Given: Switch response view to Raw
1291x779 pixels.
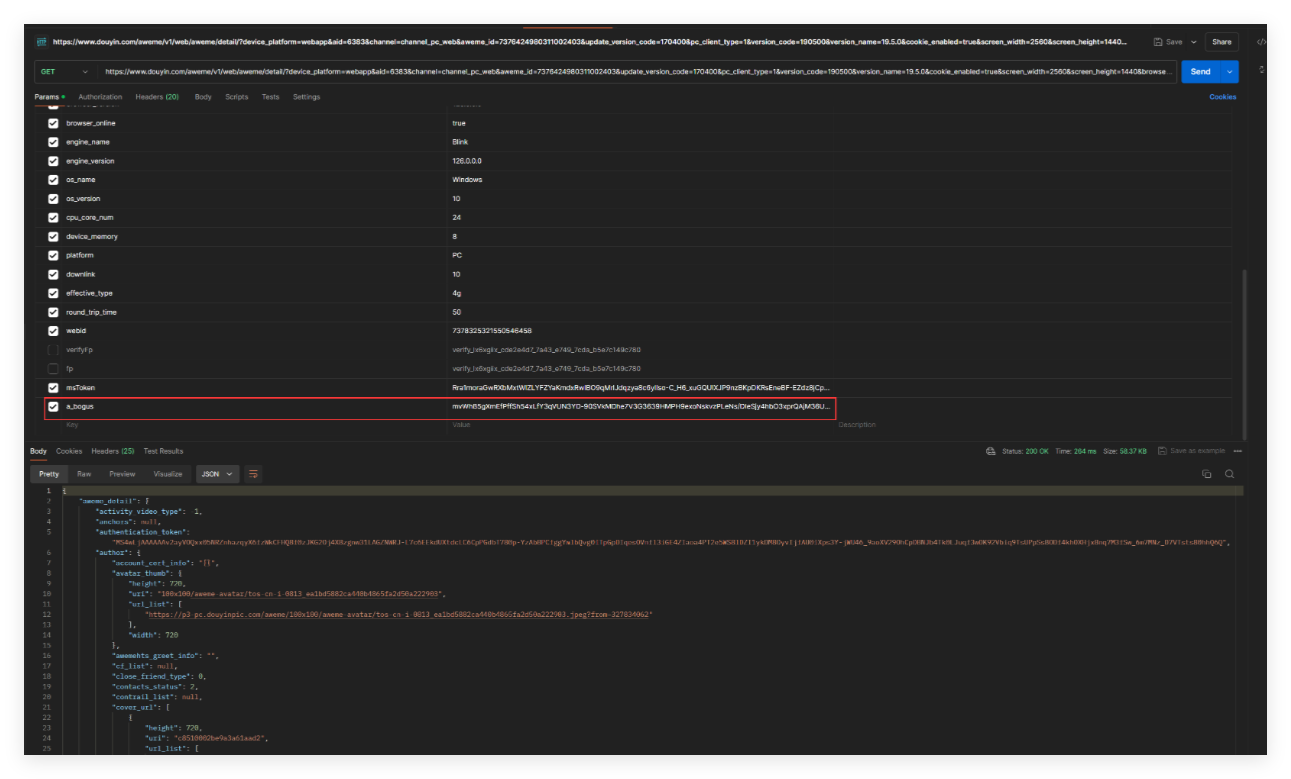Looking at the screenshot, I should [x=84, y=474].
